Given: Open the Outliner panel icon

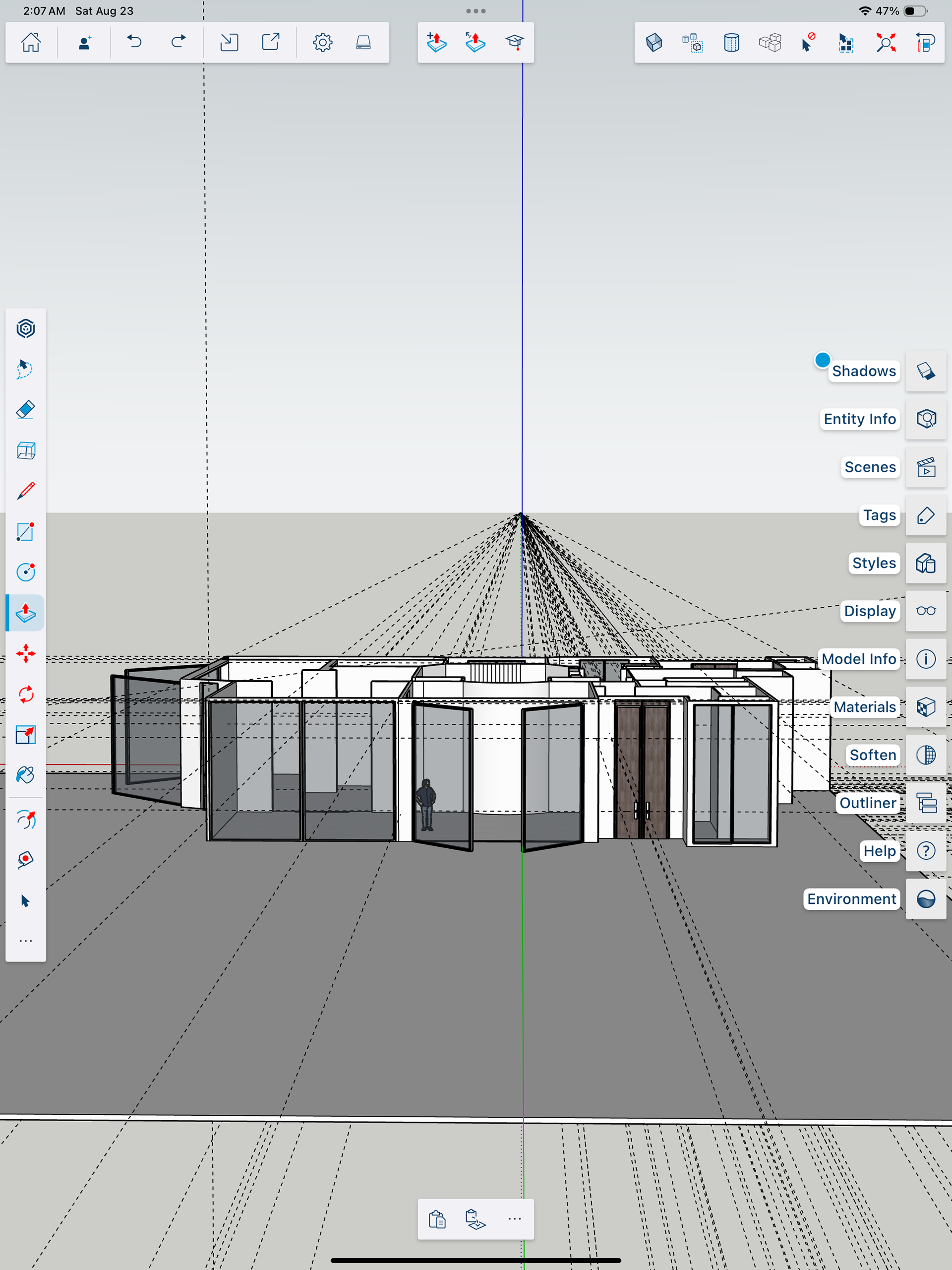Looking at the screenshot, I should point(926,803).
